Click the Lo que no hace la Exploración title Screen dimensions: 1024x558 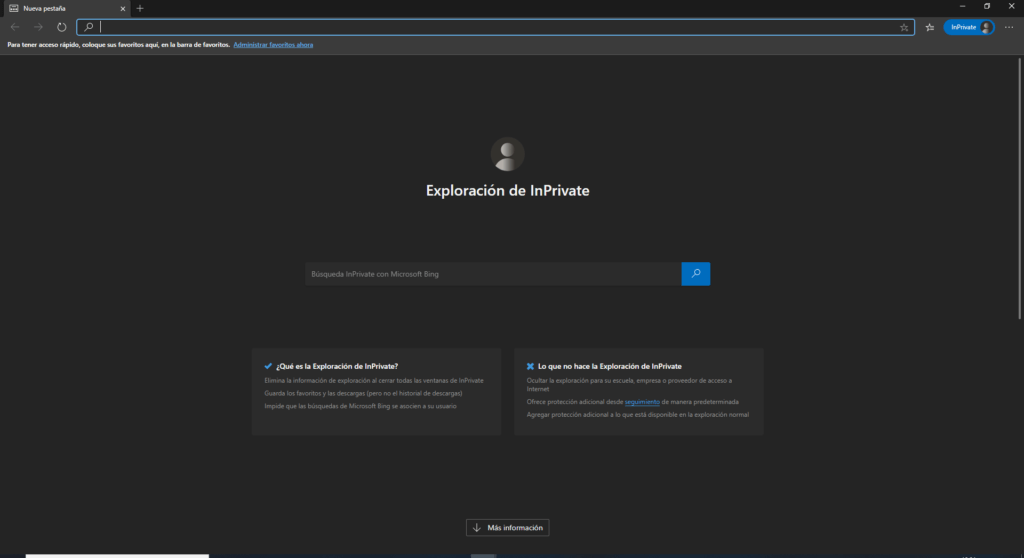coord(609,367)
